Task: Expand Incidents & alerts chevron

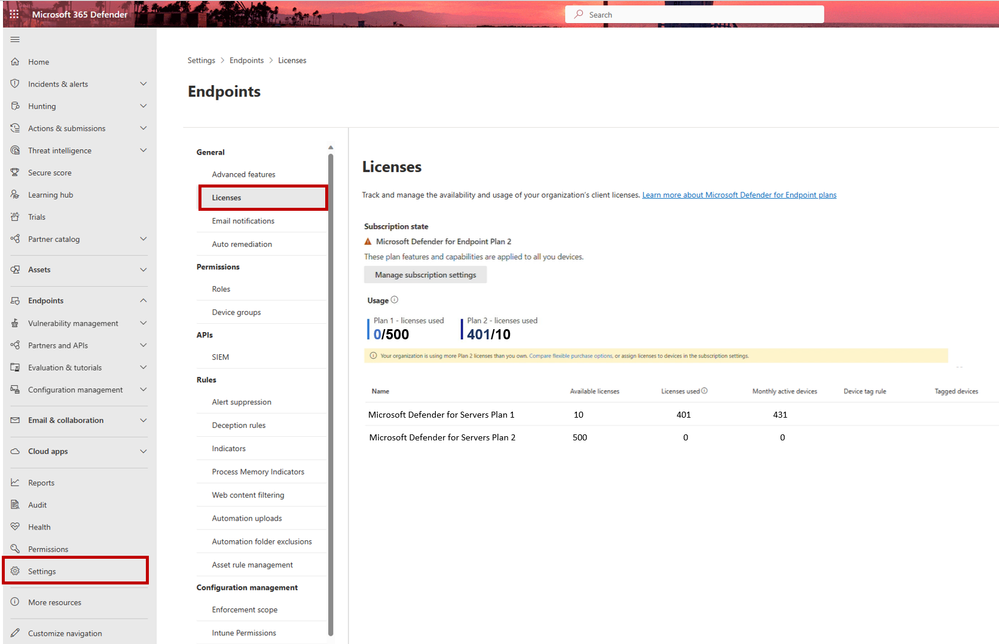Action: (143, 83)
